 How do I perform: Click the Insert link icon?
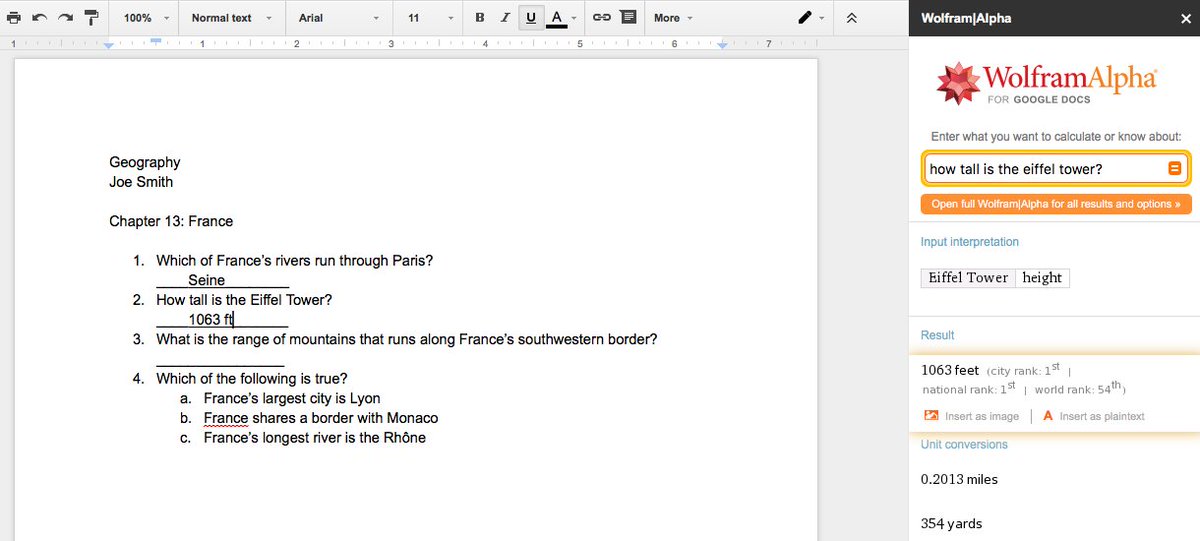tap(601, 18)
